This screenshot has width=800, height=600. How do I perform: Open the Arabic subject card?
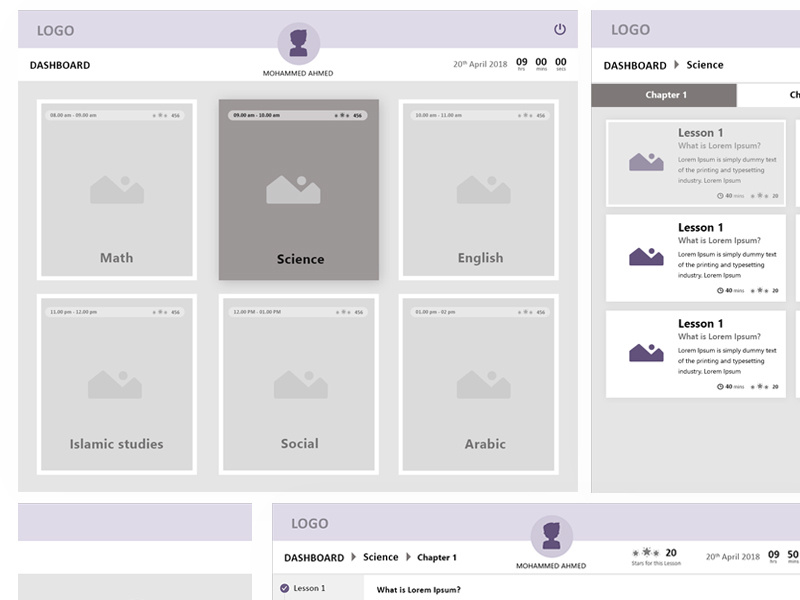click(x=482, y=385)
